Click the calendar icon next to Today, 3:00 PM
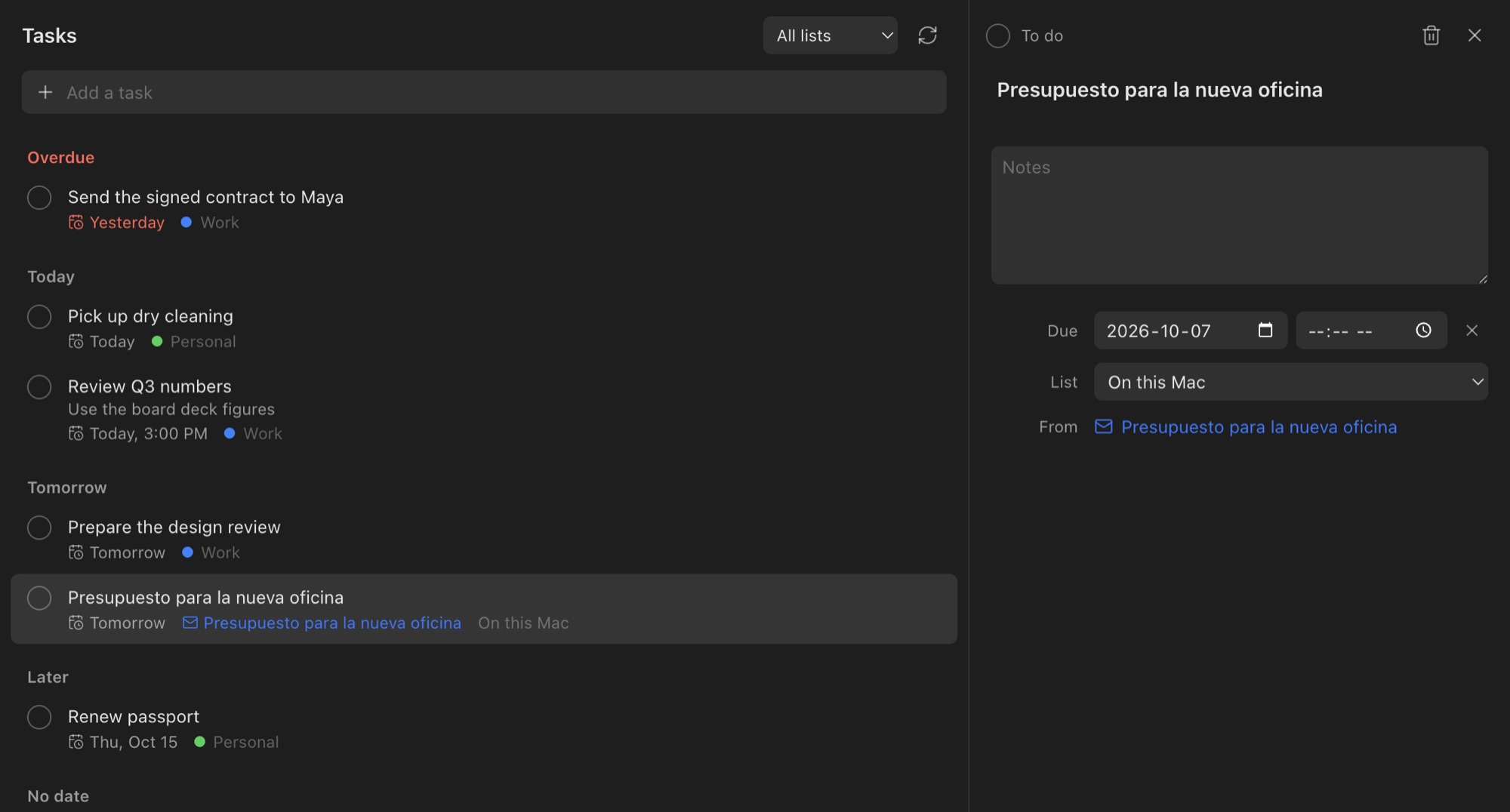Image resolution: width=1510 pixels, height=812 pixels. pos(75,433)
